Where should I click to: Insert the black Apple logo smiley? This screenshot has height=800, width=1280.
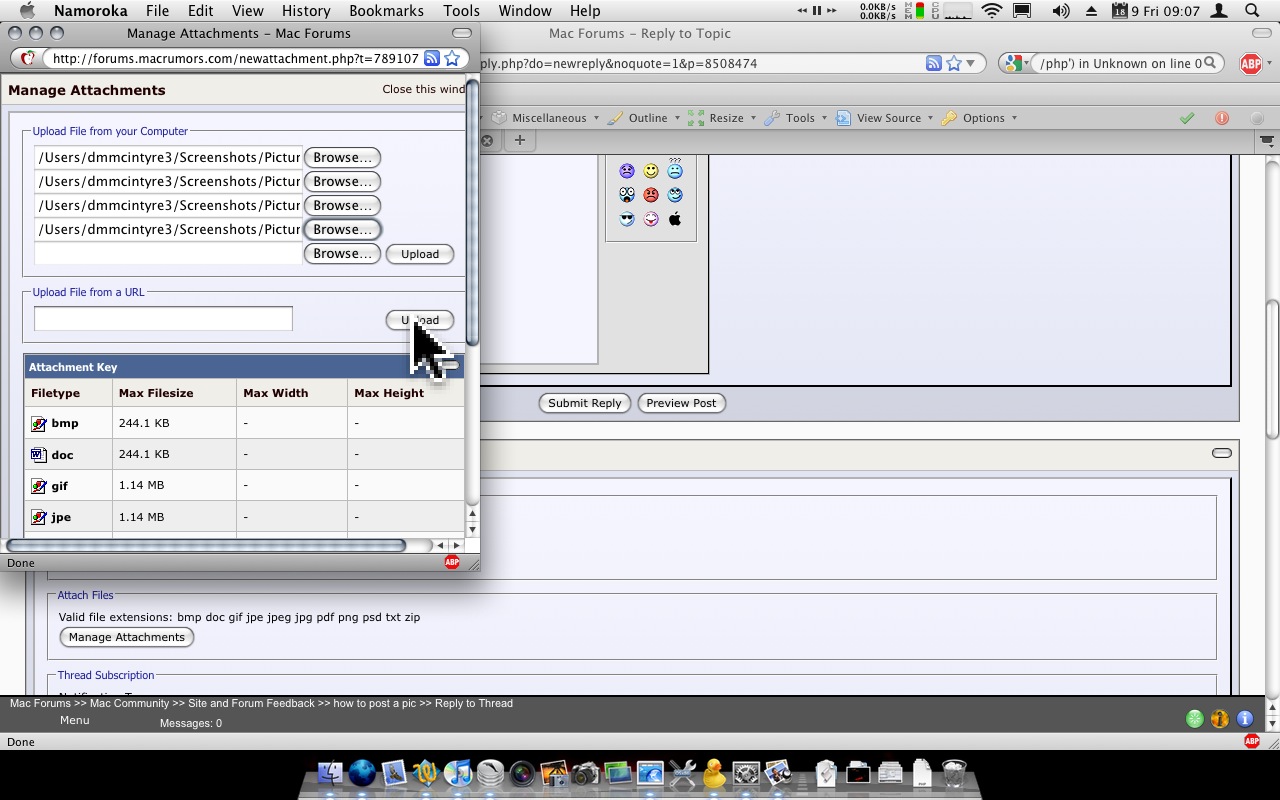[x=675, y=219]
